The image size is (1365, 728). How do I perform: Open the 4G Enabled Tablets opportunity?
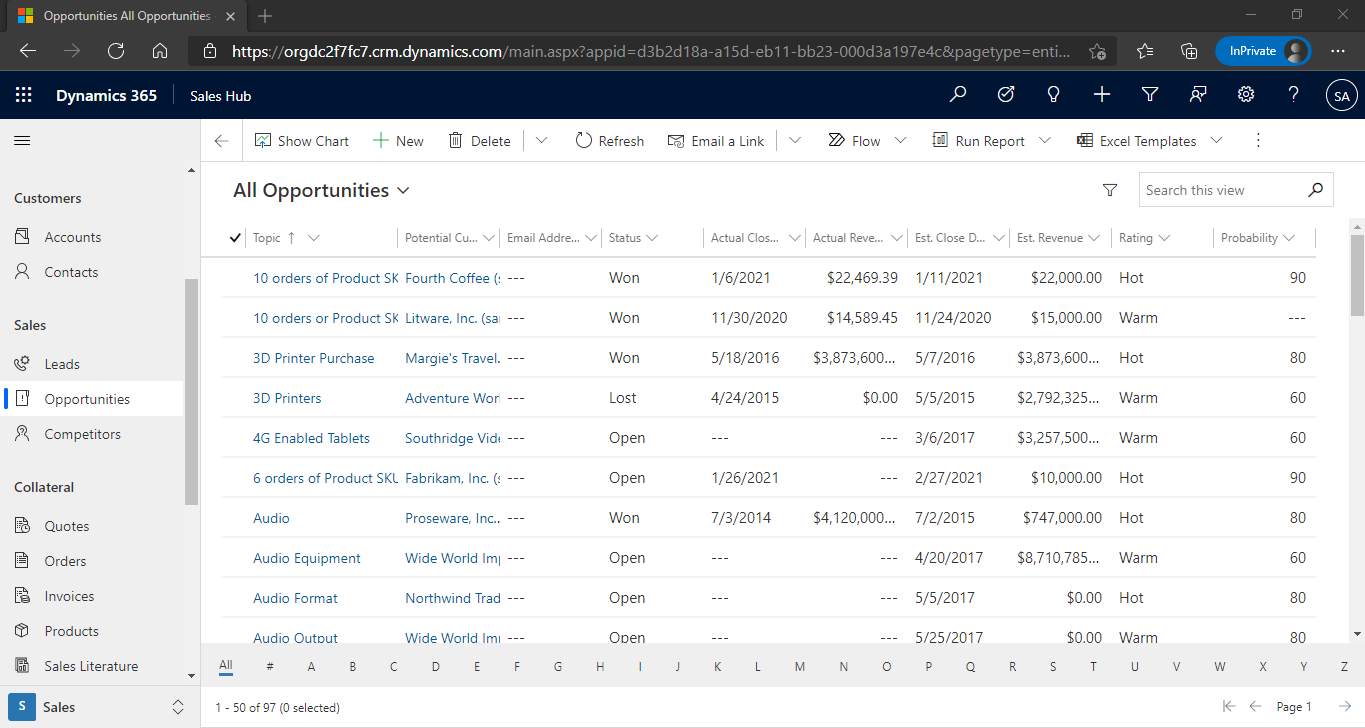coord(311,438)
